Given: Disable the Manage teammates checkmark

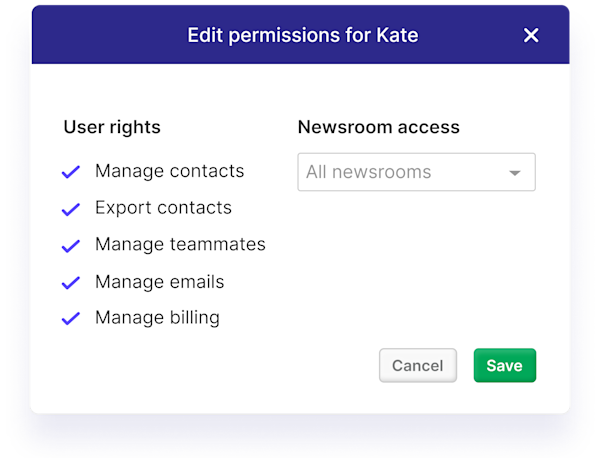Looking at the screenshot, I should (x=71, y=246).
